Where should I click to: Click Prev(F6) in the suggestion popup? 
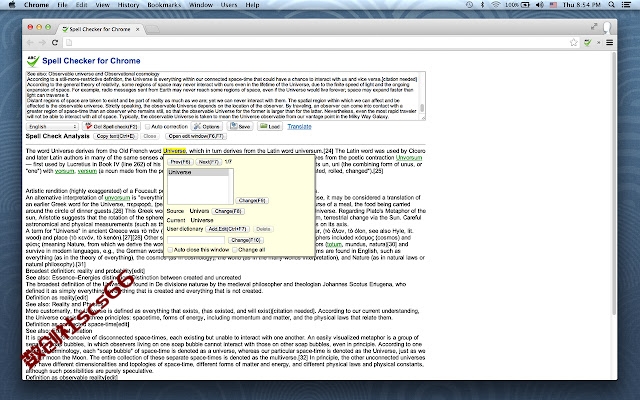coord(180,162)
